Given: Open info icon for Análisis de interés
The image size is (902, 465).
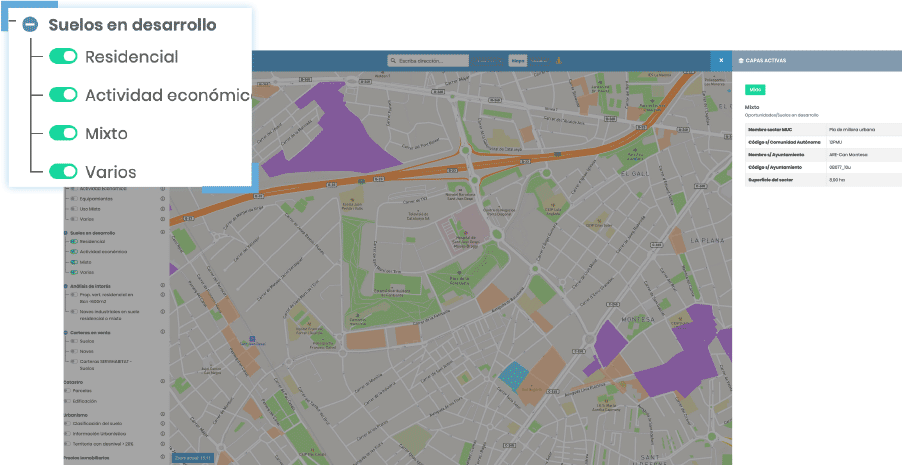Looking at the screenshot, I should [x=163, y=285].
